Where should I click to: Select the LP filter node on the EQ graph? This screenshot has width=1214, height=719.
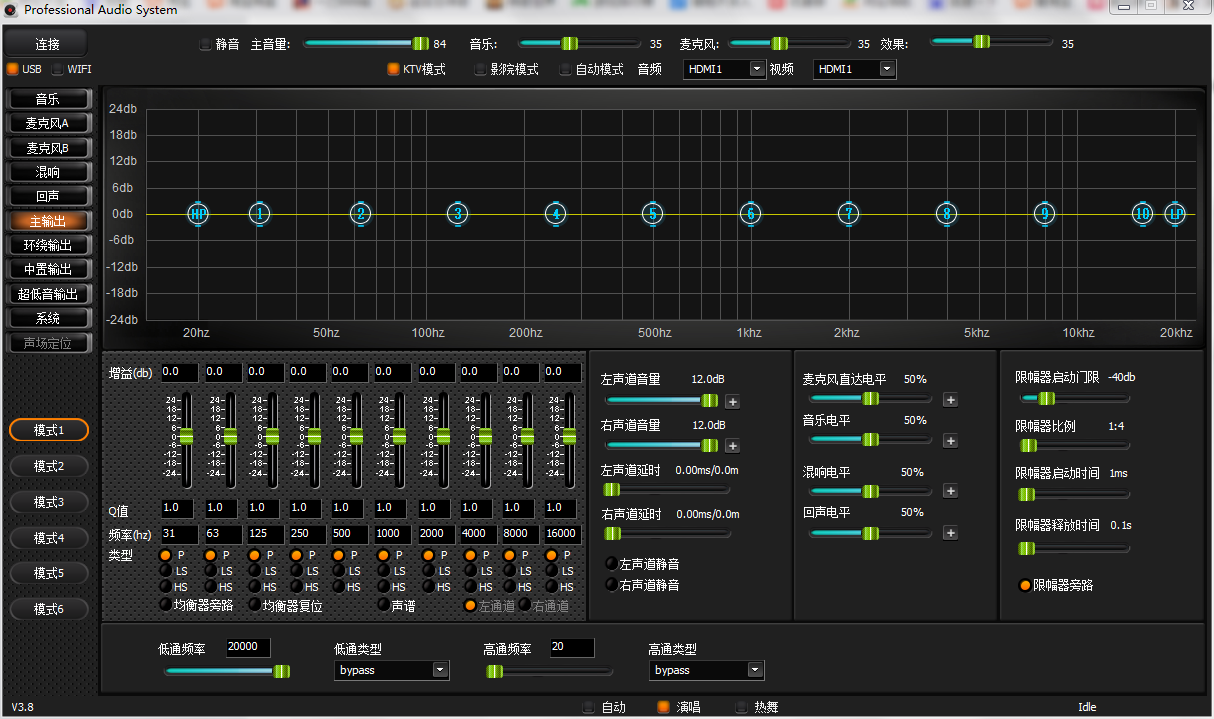coord(1175,213)
